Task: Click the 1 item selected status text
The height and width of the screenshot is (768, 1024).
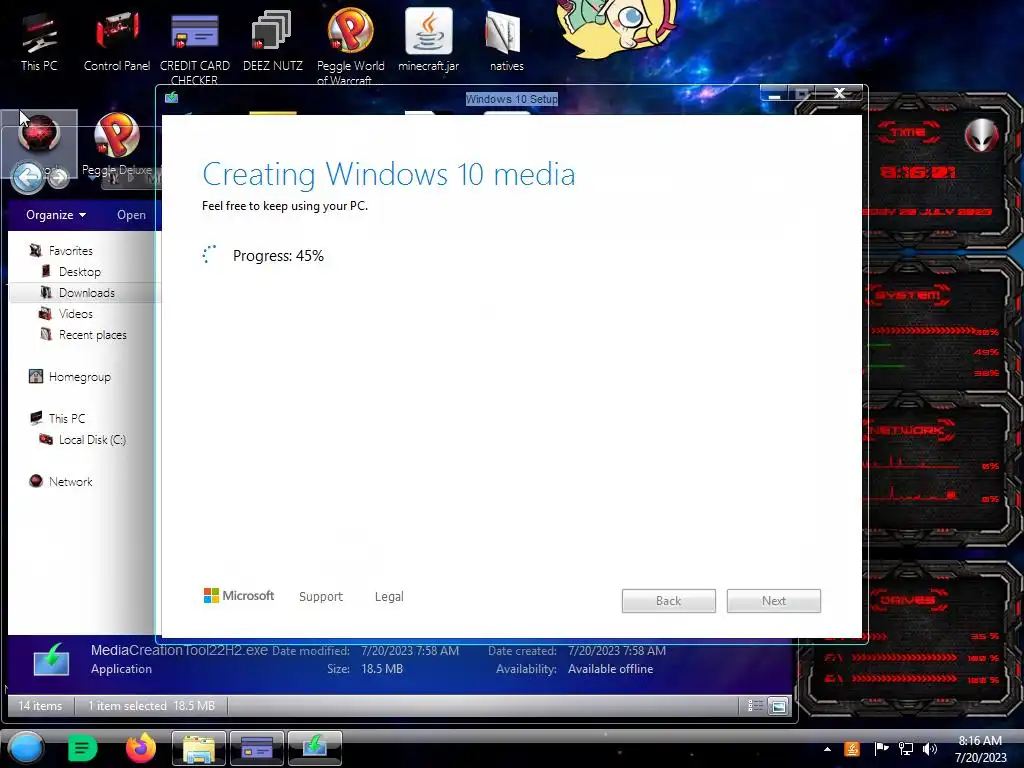Action: pos(152,705)
